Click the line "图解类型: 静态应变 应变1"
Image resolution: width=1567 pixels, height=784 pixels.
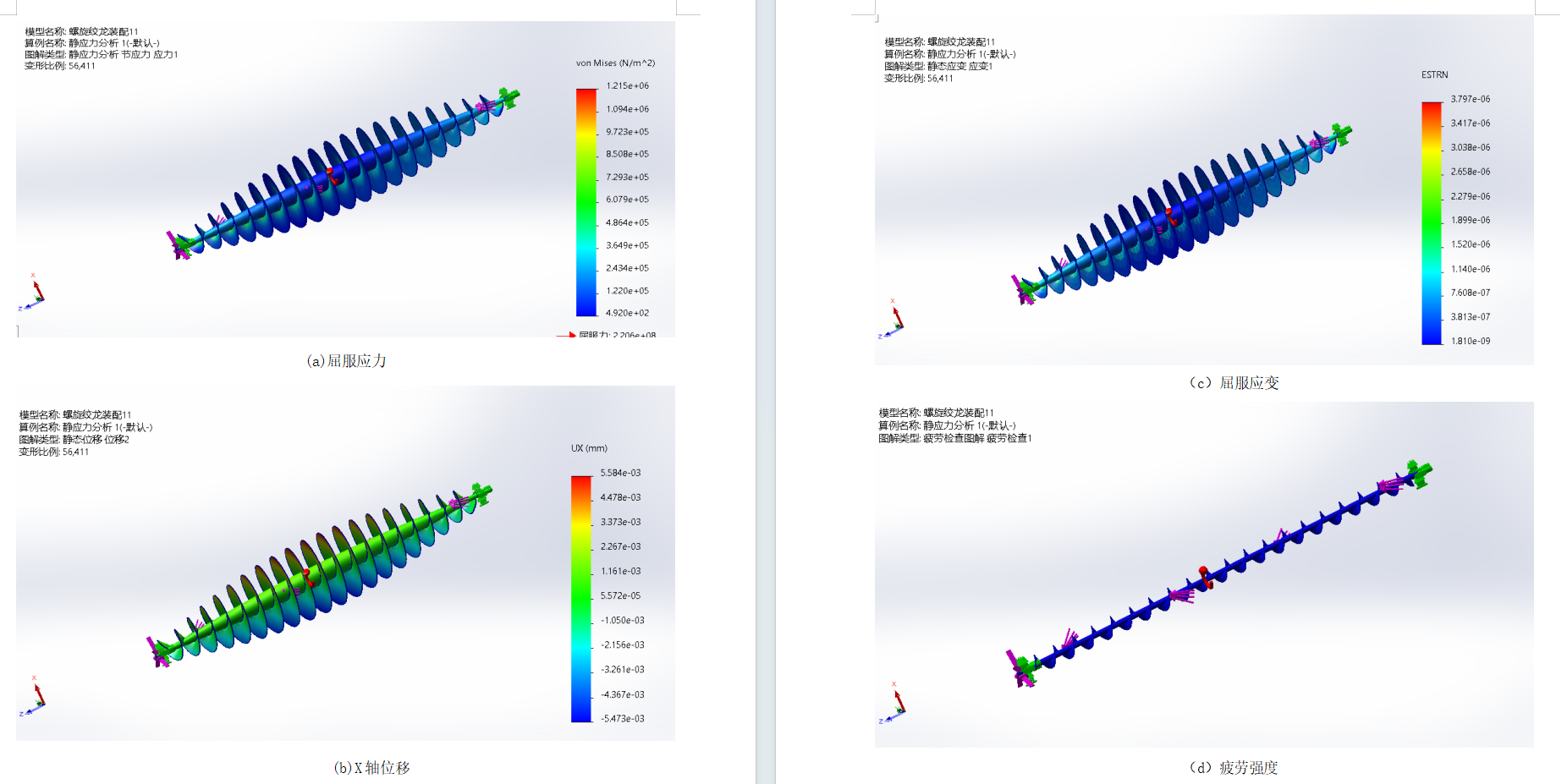pyautogui.click(x=938, y=66)
